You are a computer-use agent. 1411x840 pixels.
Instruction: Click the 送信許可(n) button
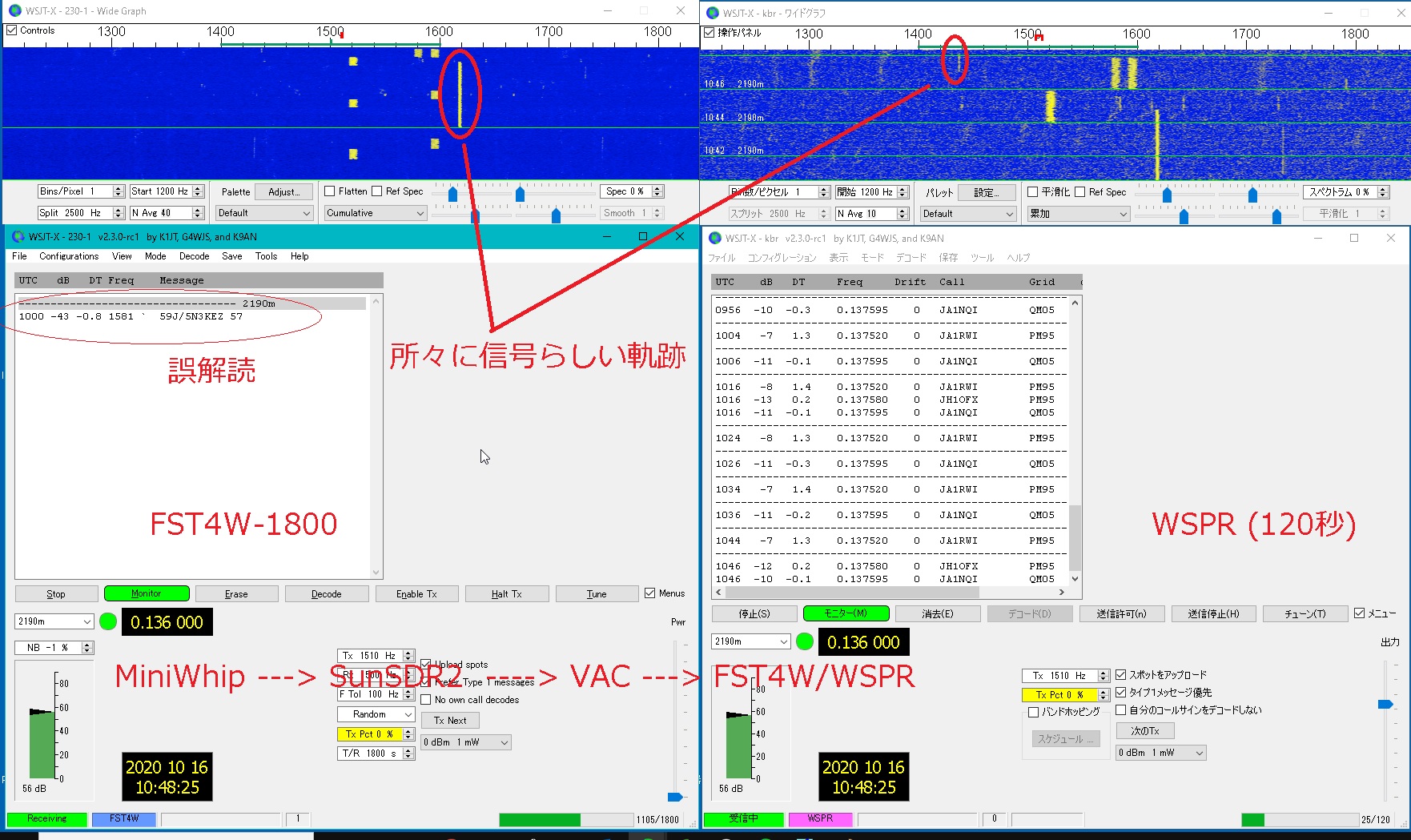(x=1121, y=613)
